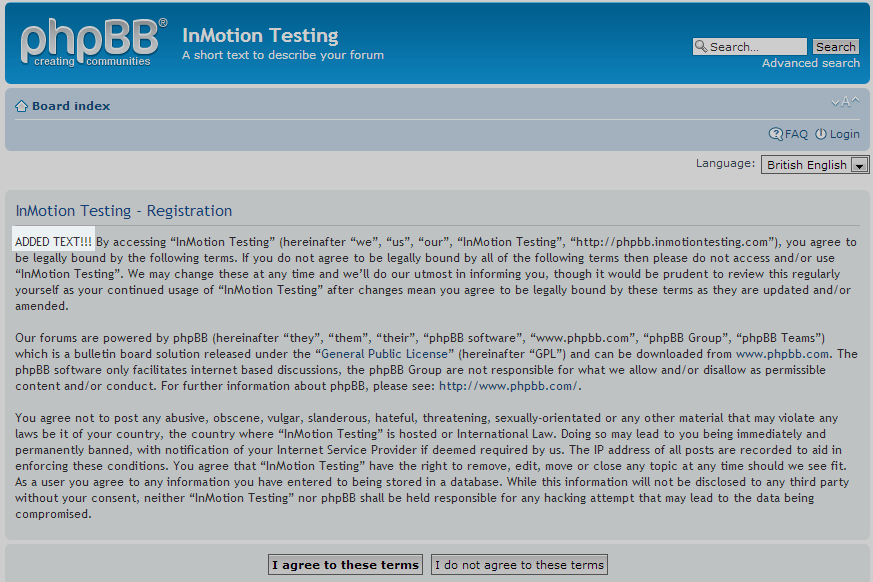
Task: Open the General Public License link
Action: [x=384, y=354]
